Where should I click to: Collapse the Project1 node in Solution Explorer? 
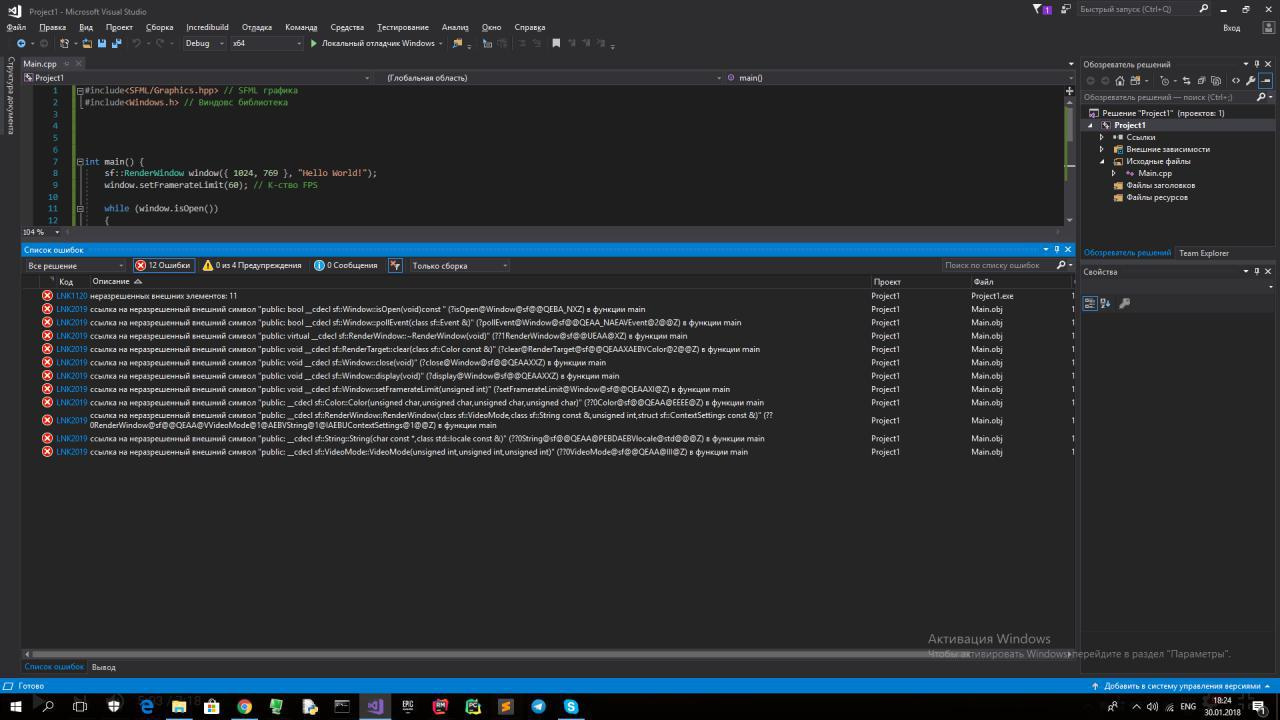click(x=1091, y=125)
